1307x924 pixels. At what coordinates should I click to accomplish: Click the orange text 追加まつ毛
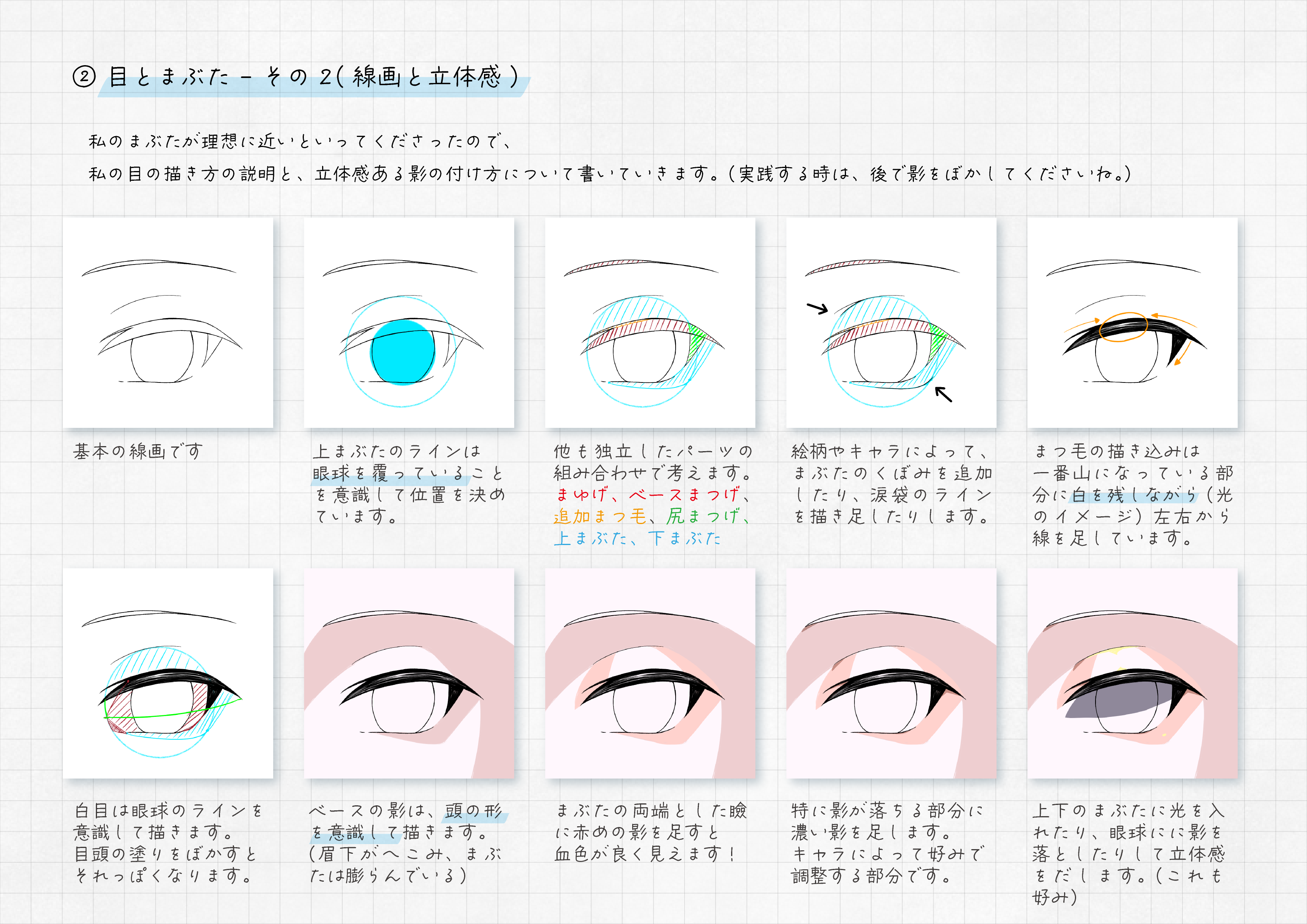(600, 516)
